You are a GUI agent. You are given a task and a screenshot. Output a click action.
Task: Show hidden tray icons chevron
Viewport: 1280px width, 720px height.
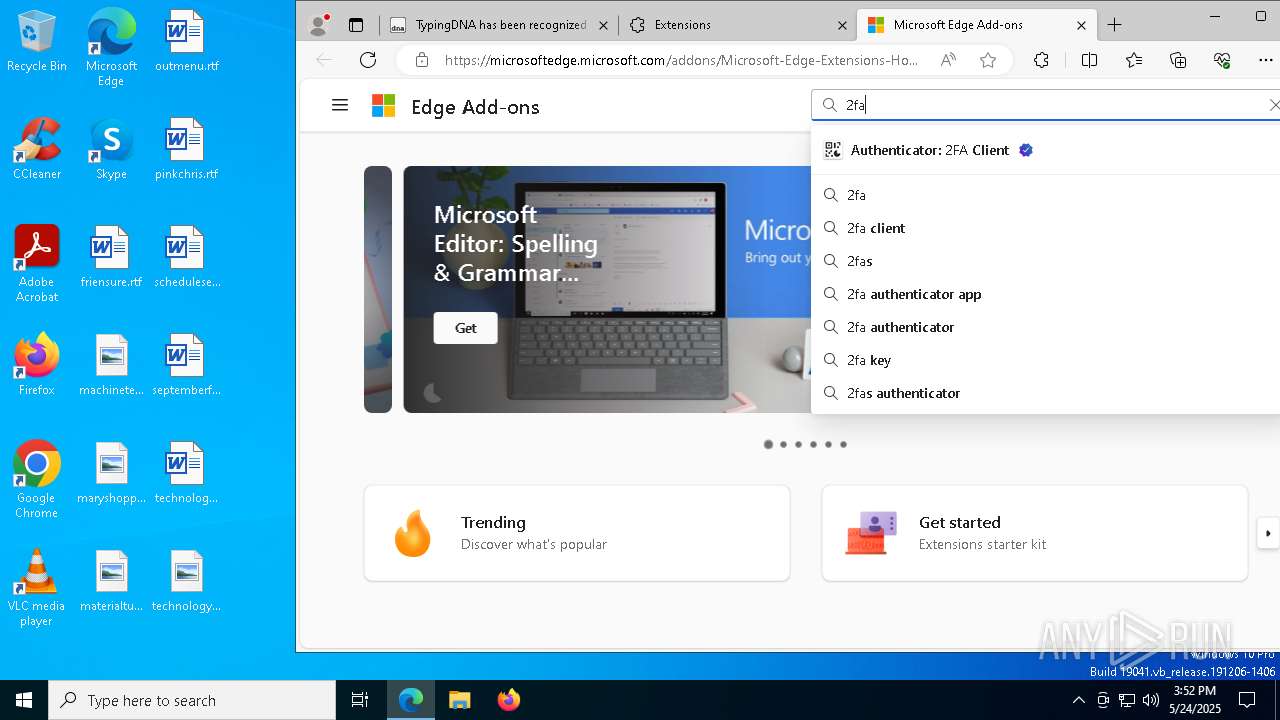[x=1078, y=700]
